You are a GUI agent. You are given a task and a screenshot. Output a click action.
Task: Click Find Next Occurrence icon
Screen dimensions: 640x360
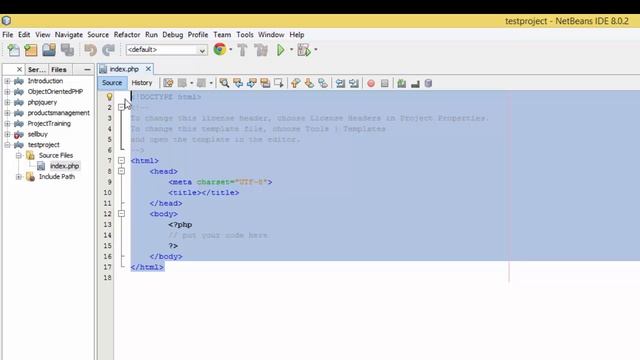[251, 83]
